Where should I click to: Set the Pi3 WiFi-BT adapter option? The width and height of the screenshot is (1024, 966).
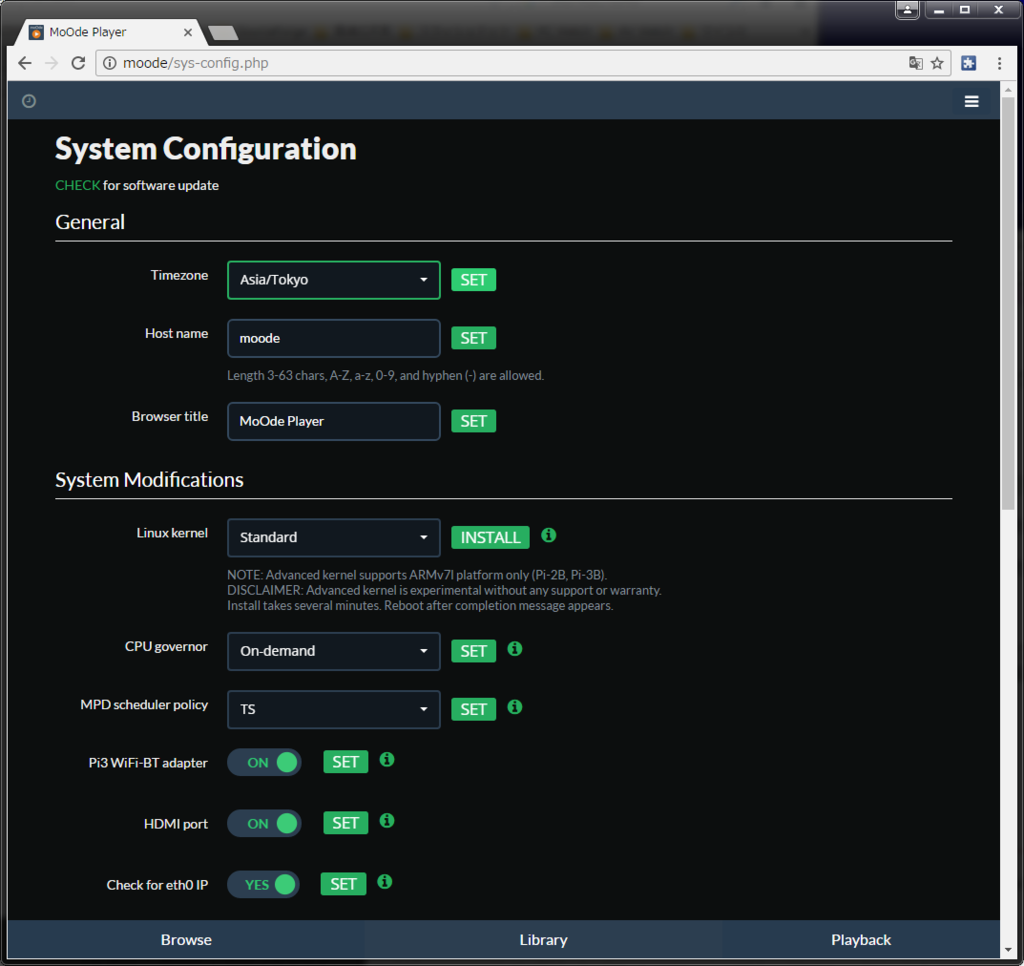click(345, 762)
